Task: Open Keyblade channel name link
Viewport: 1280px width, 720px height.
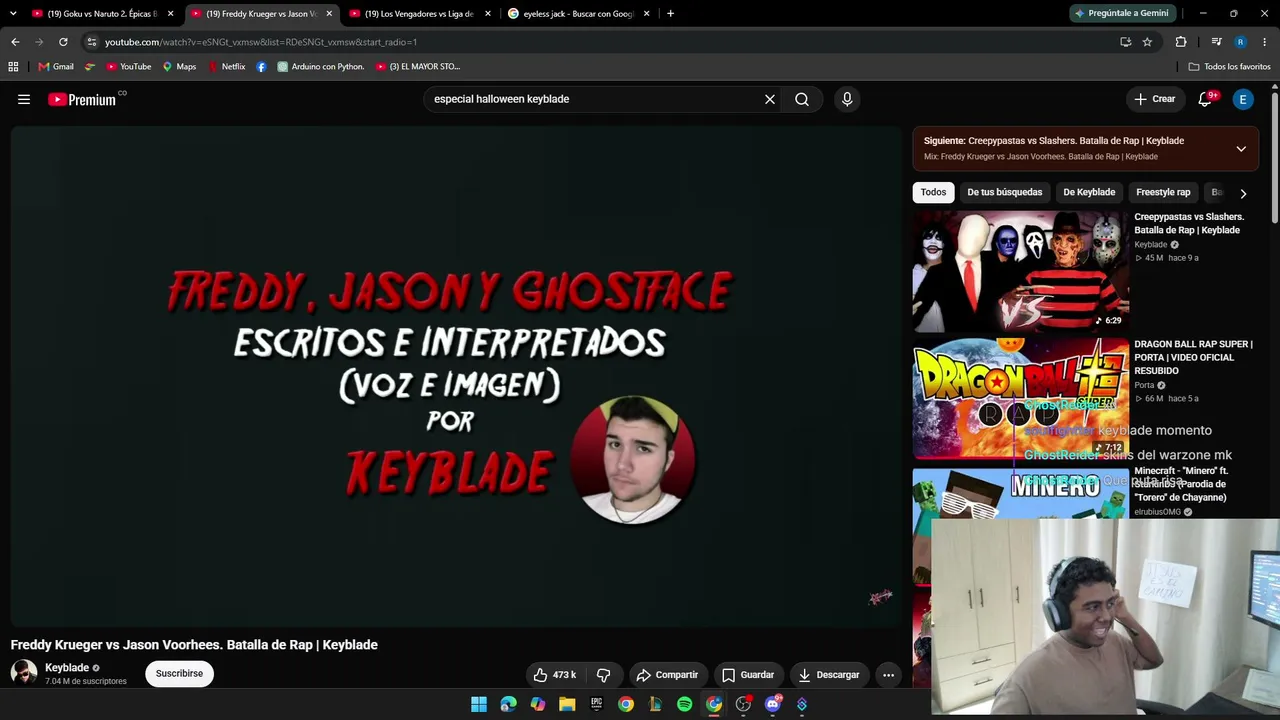Action: coord(67,668)
